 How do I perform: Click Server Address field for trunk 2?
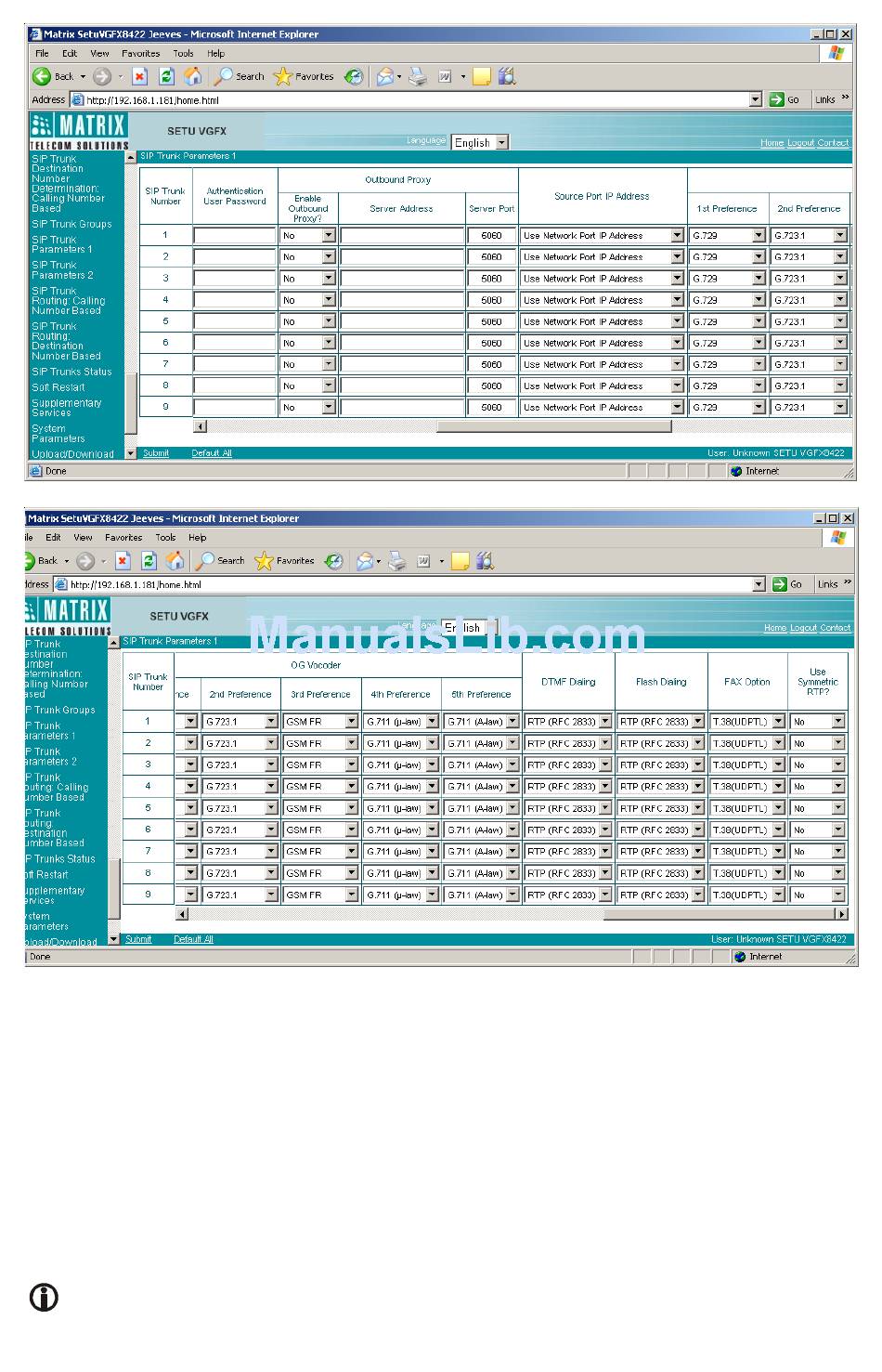click(x=402, y=257)
